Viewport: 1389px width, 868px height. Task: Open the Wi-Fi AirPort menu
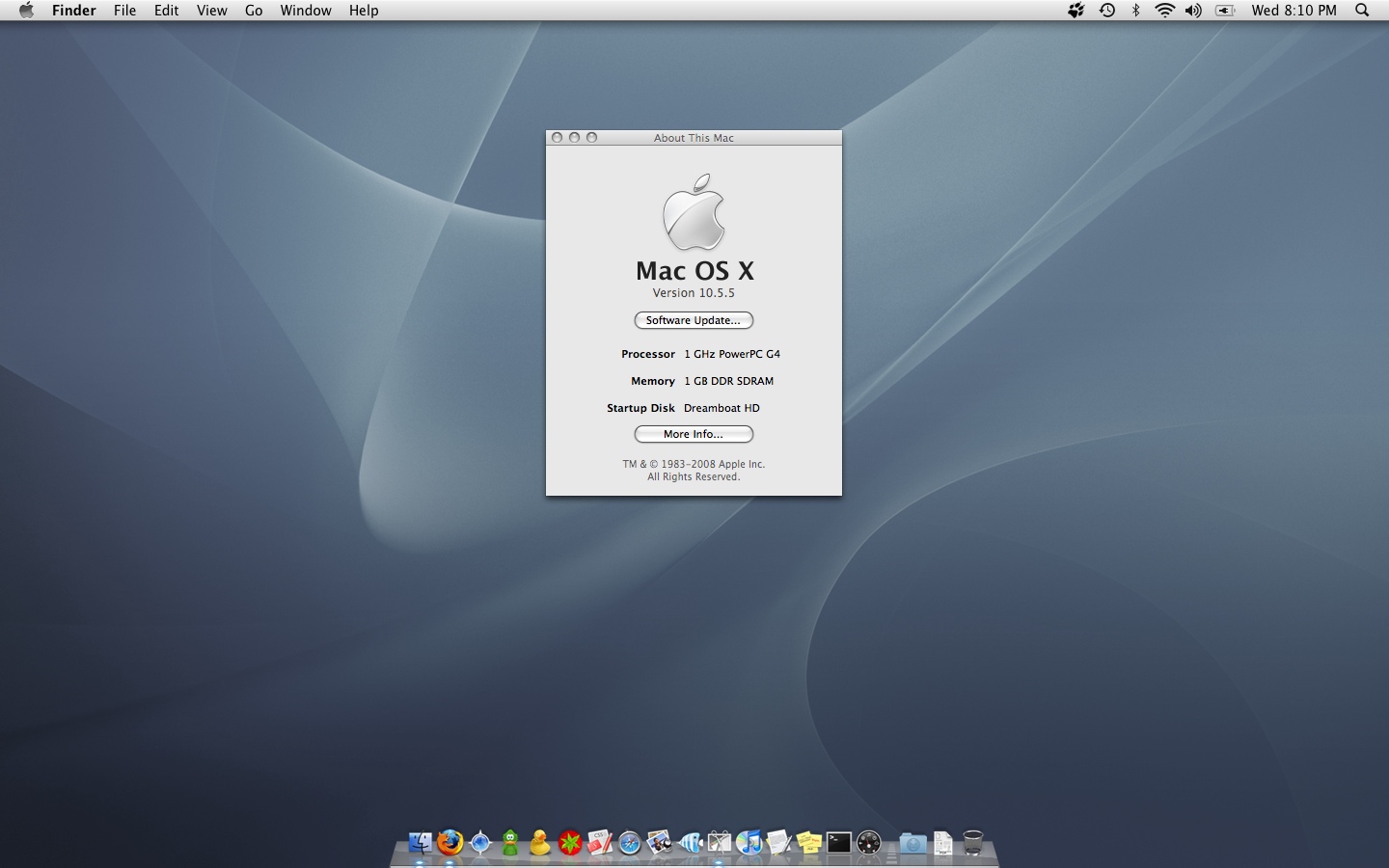[1165, 11]
